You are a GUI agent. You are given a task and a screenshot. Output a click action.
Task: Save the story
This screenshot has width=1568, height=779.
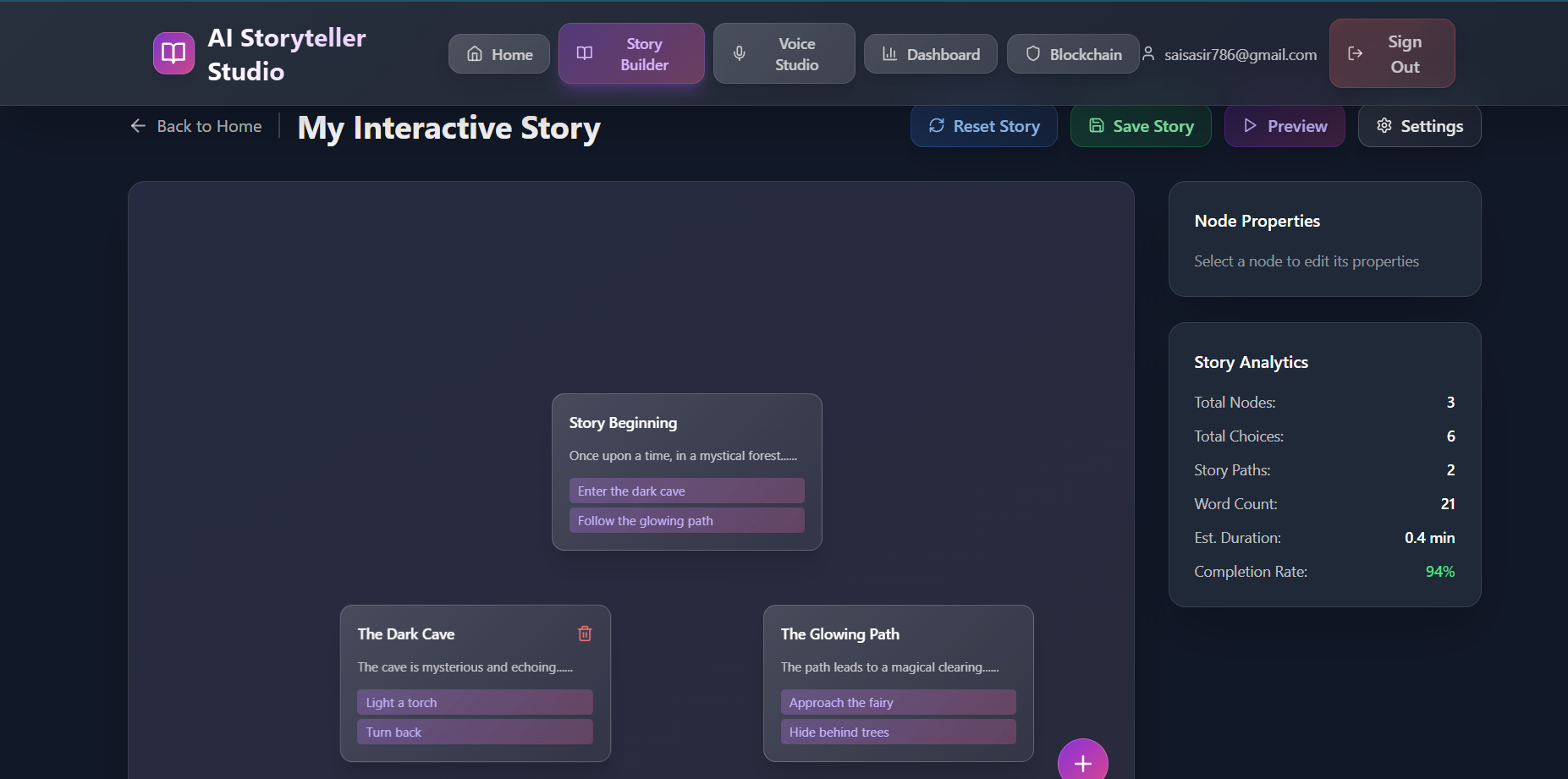(x=1141, y=126)
